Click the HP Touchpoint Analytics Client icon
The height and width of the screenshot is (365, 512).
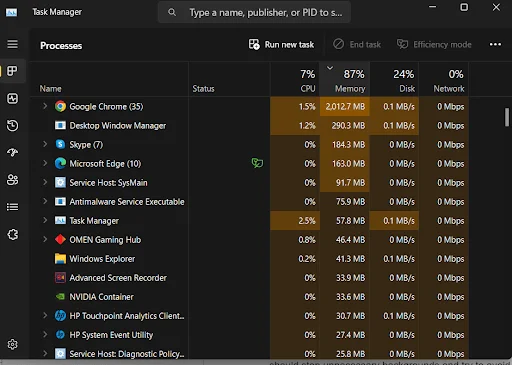pyautogui.click(x=60, y=316)
